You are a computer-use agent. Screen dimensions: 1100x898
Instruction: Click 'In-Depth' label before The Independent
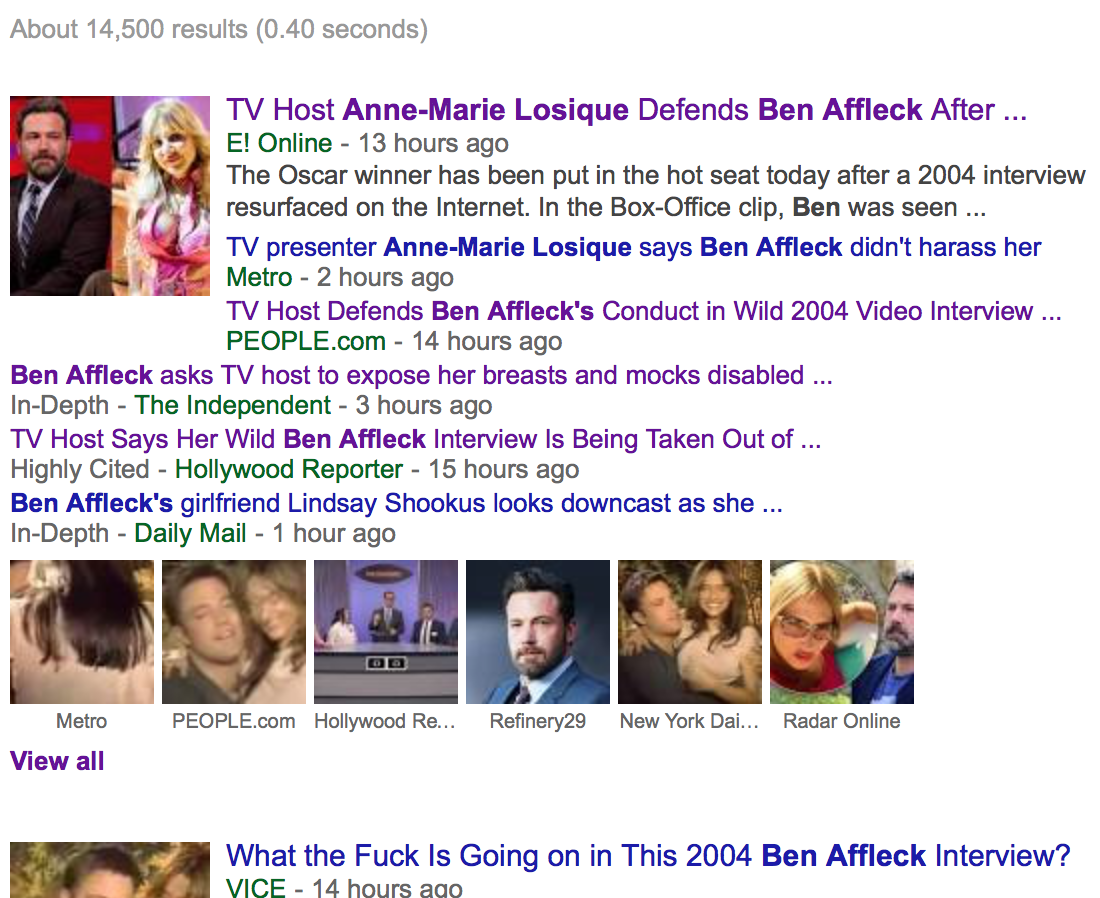click(x=60, y=406)
